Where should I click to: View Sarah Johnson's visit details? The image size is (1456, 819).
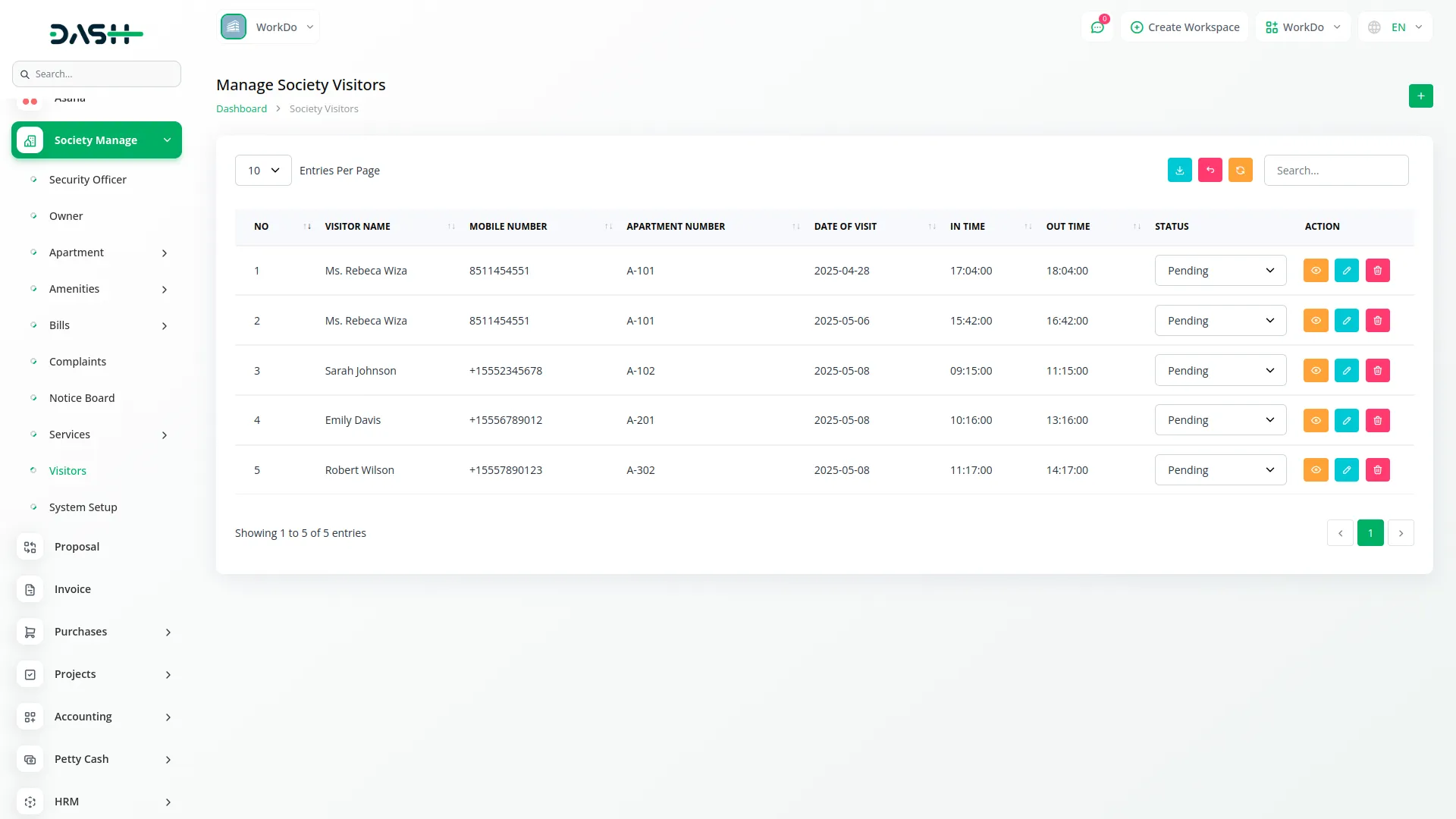(x=1315, y=371)
